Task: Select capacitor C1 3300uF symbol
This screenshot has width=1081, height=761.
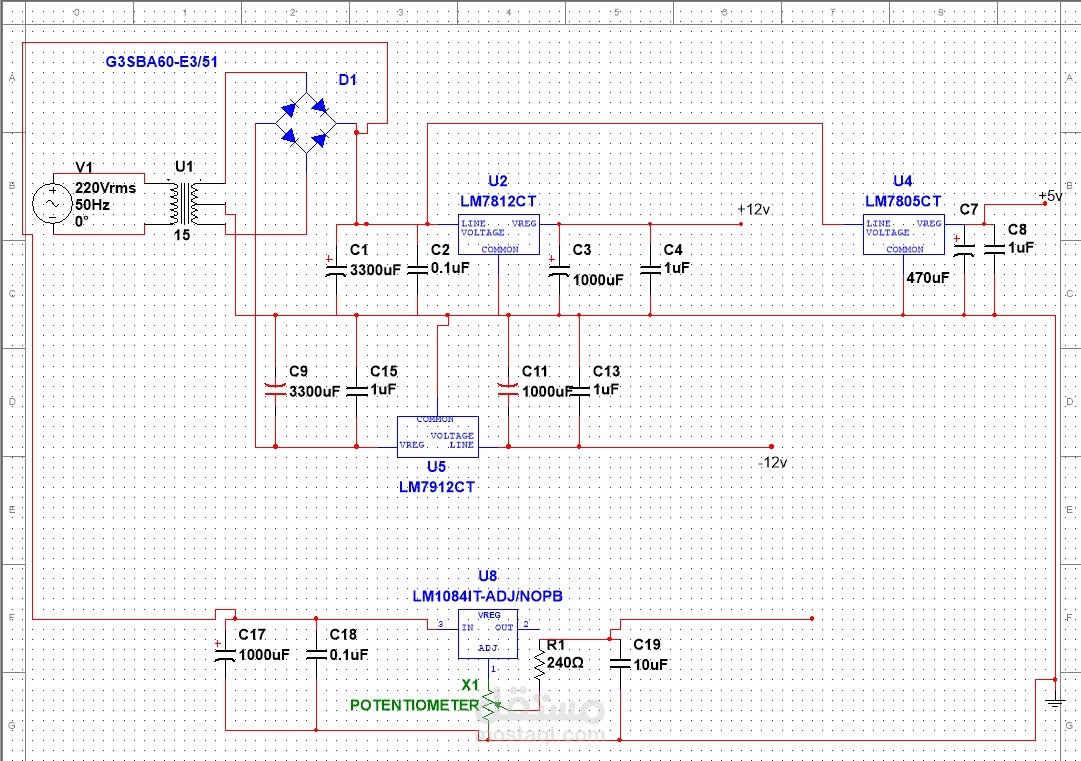Action: 336,270
